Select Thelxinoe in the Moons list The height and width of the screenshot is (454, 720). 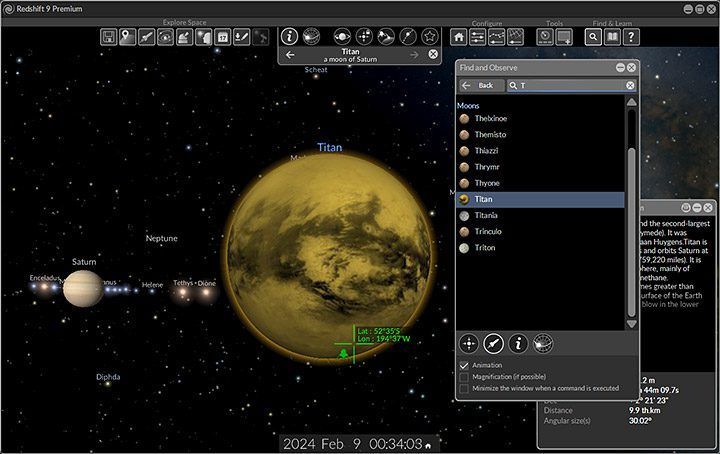coord(540,118)
